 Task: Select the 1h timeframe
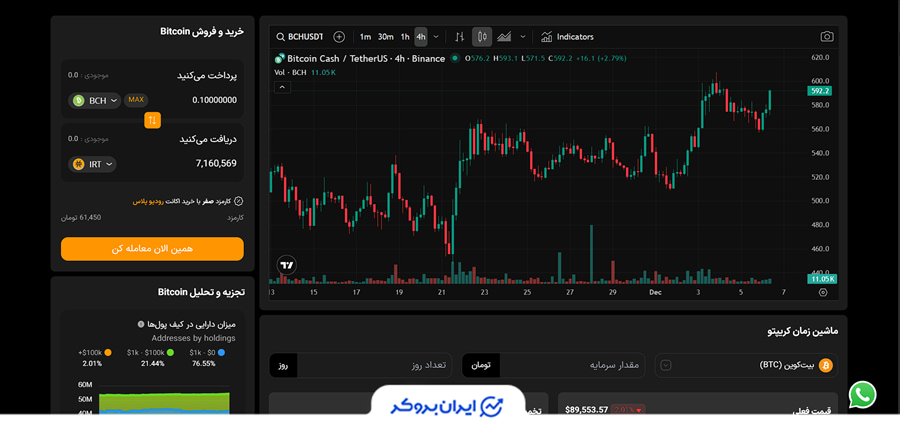pos(405,37)
